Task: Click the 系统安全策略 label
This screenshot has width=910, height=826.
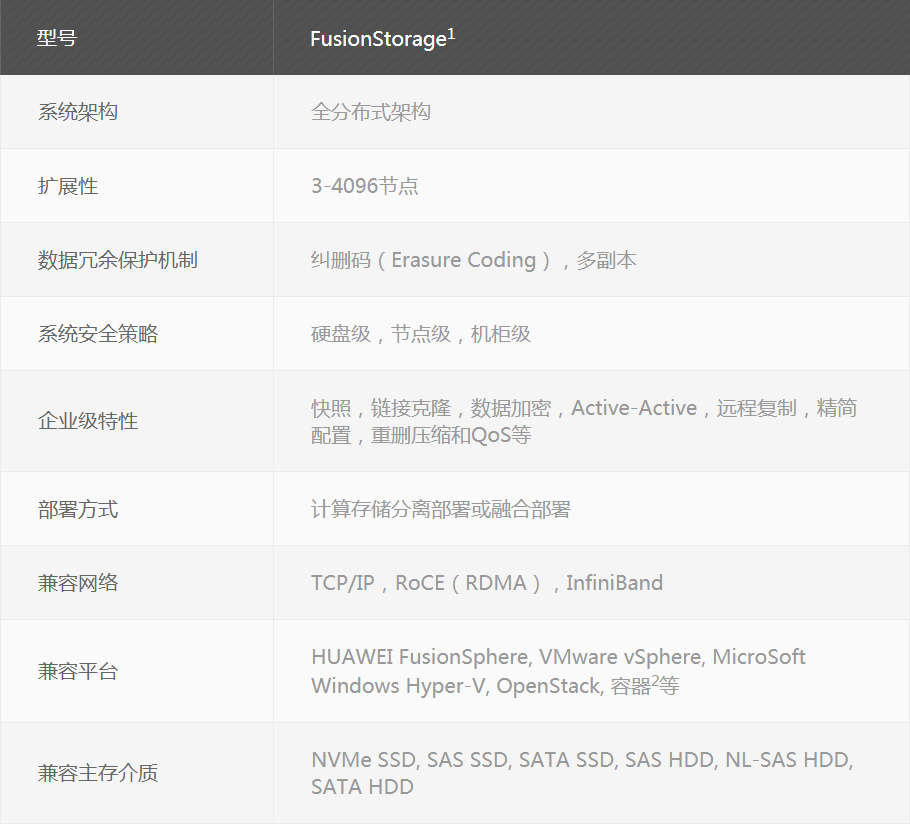Action: pyautogui.click(x=98, y=334)
